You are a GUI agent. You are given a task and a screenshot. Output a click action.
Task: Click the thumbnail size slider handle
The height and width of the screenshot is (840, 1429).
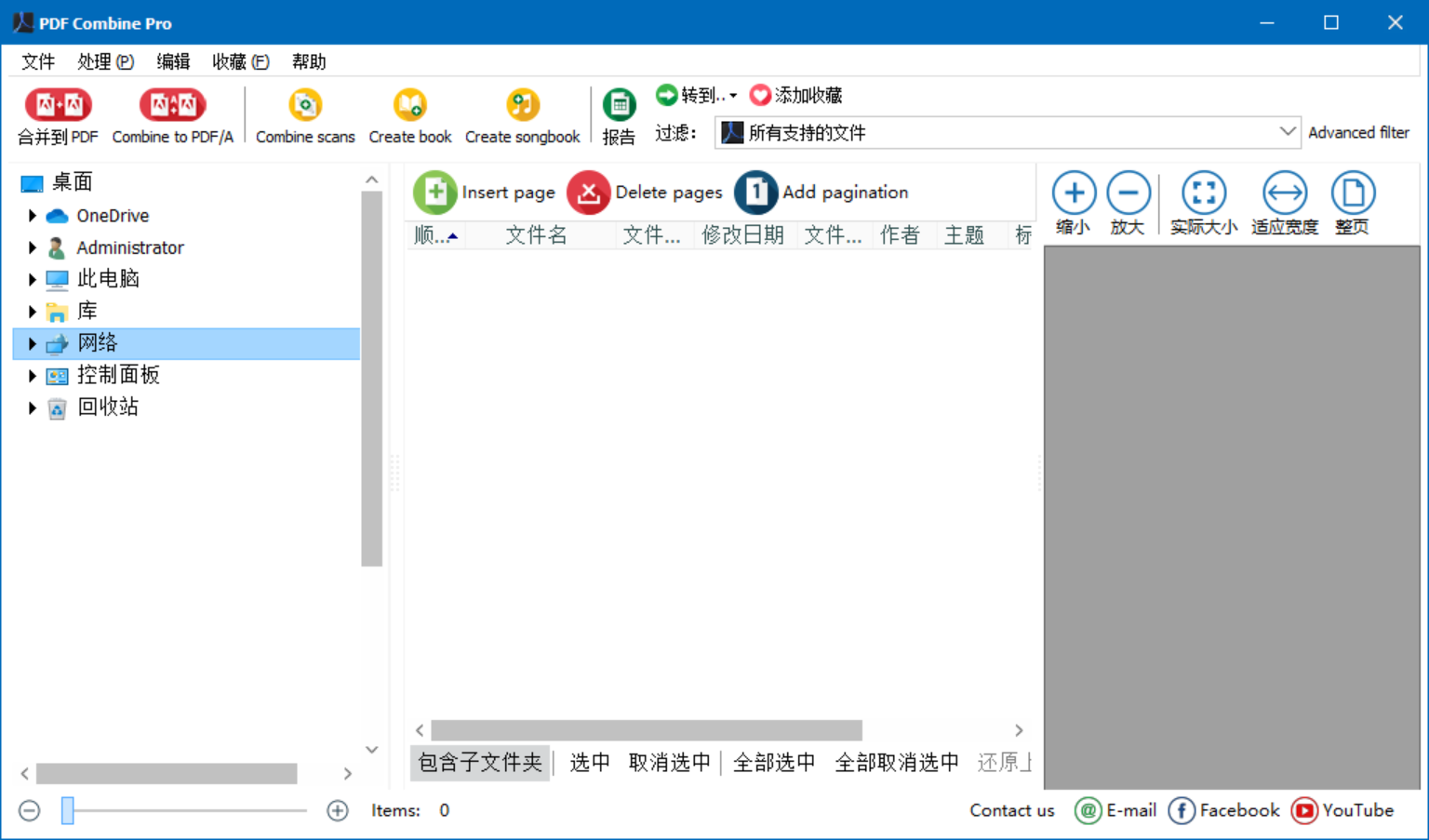click(x=68, y=811)
